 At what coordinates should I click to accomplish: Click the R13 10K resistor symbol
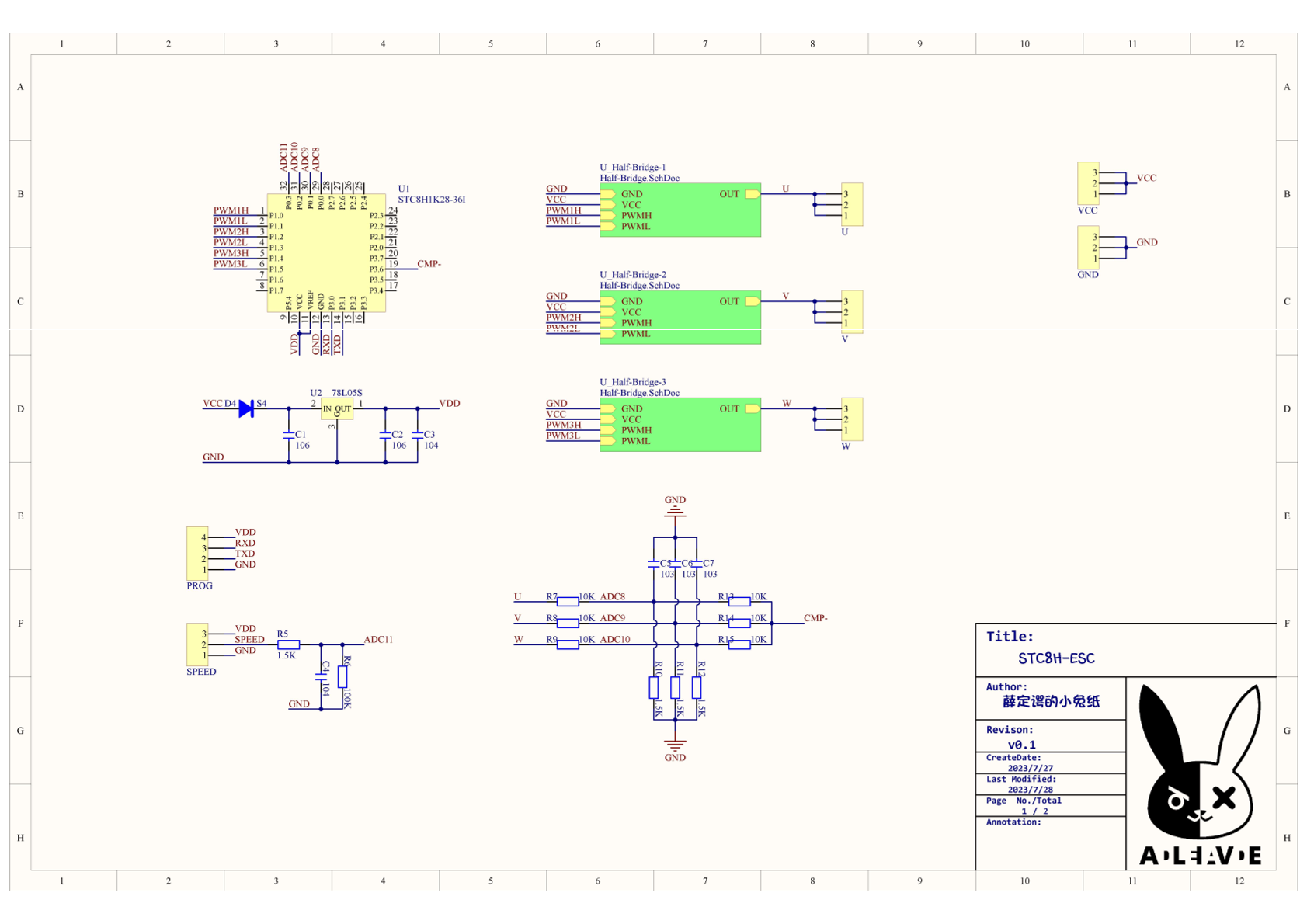(739, 602)
